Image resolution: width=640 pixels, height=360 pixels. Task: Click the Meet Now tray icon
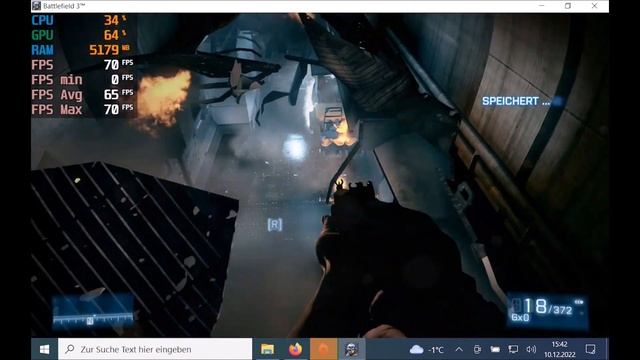(x=477, y=349)
